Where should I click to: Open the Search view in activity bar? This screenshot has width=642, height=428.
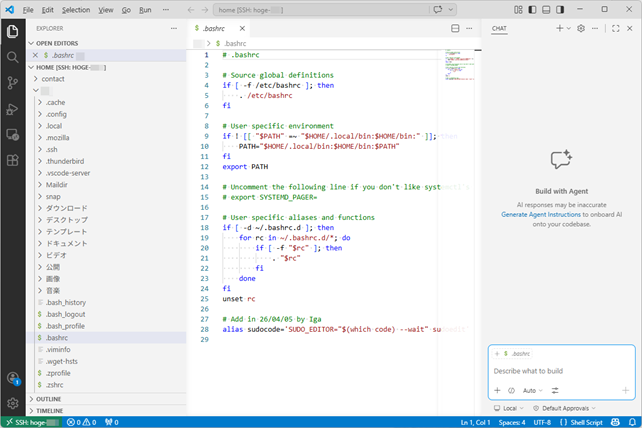tap(13, 57)
